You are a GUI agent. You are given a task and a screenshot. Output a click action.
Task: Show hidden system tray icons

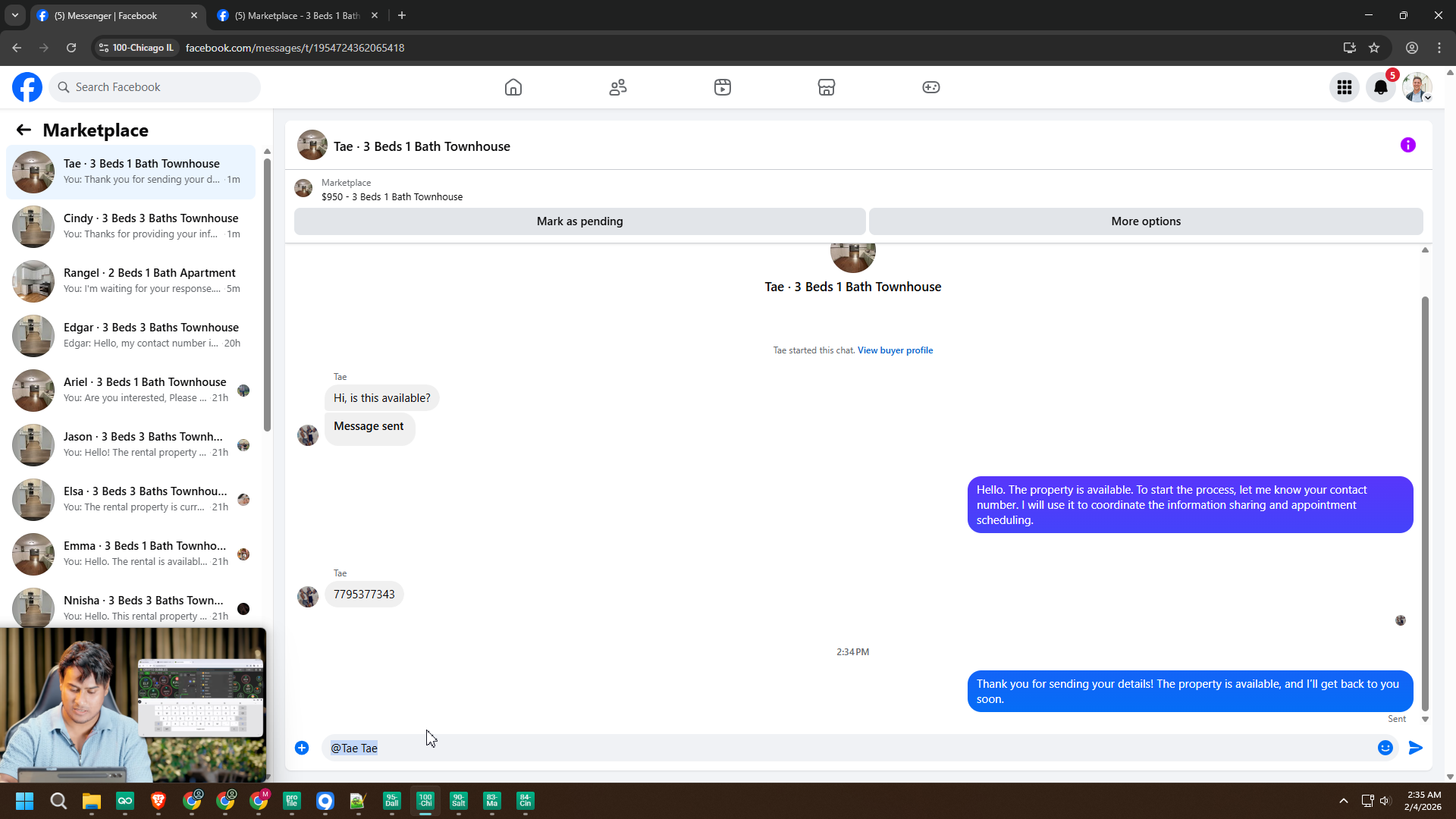pyautogui.click(x=1344, y=801)
